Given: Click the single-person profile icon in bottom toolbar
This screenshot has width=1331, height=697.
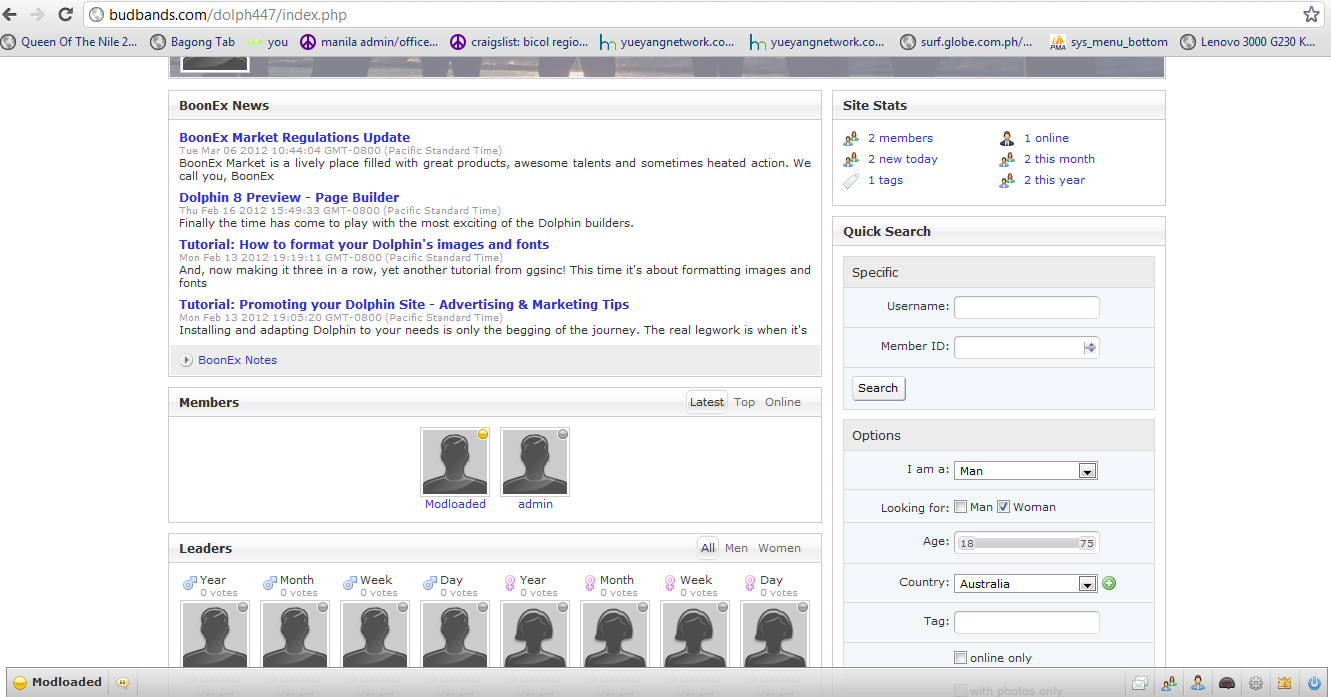Looking at the screenshot, I should [x=1197, y=683].
